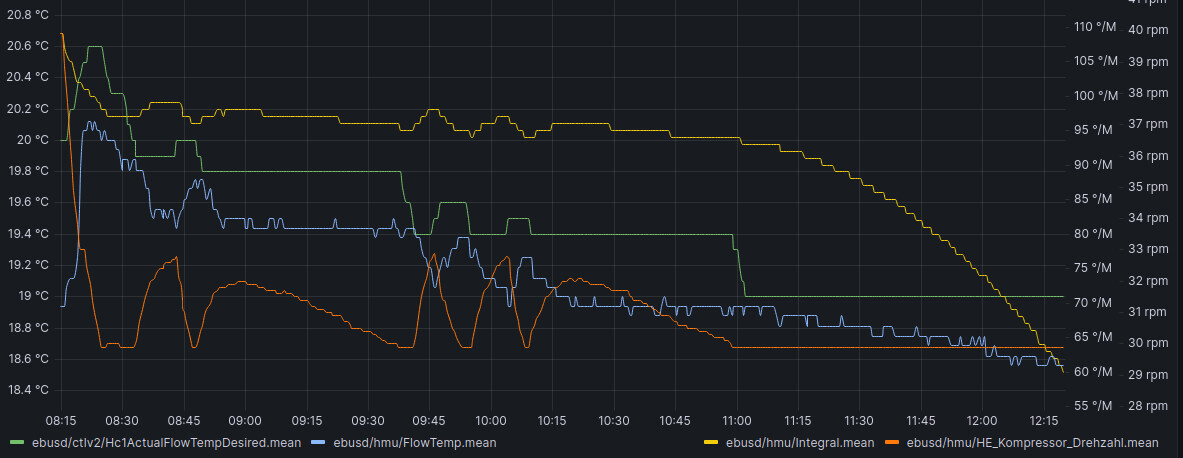Click the 12:00 time axis label
1183x458 pixels.
tap(983, 420)
